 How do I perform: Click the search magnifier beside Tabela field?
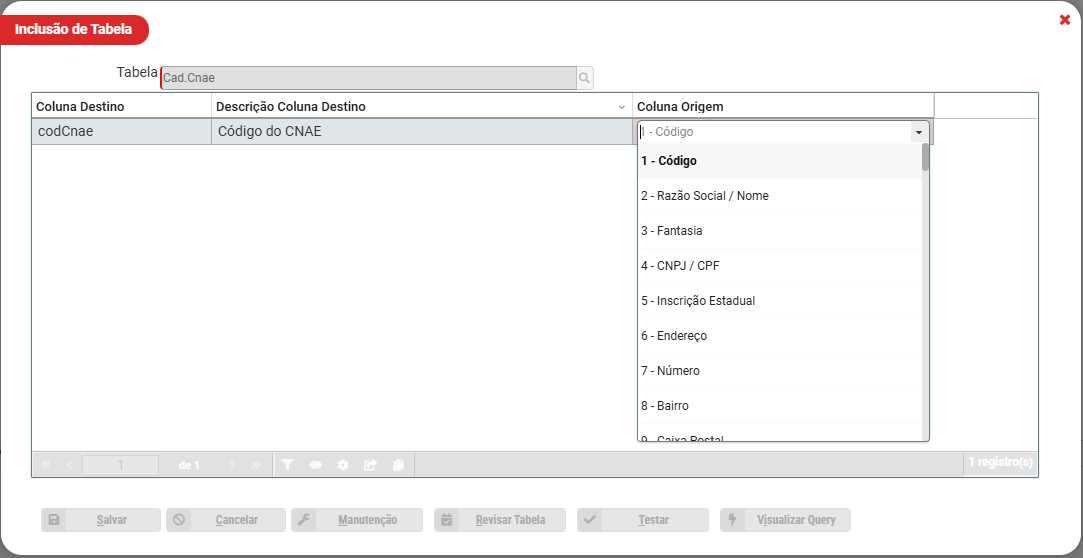click(x=585, y=78)
